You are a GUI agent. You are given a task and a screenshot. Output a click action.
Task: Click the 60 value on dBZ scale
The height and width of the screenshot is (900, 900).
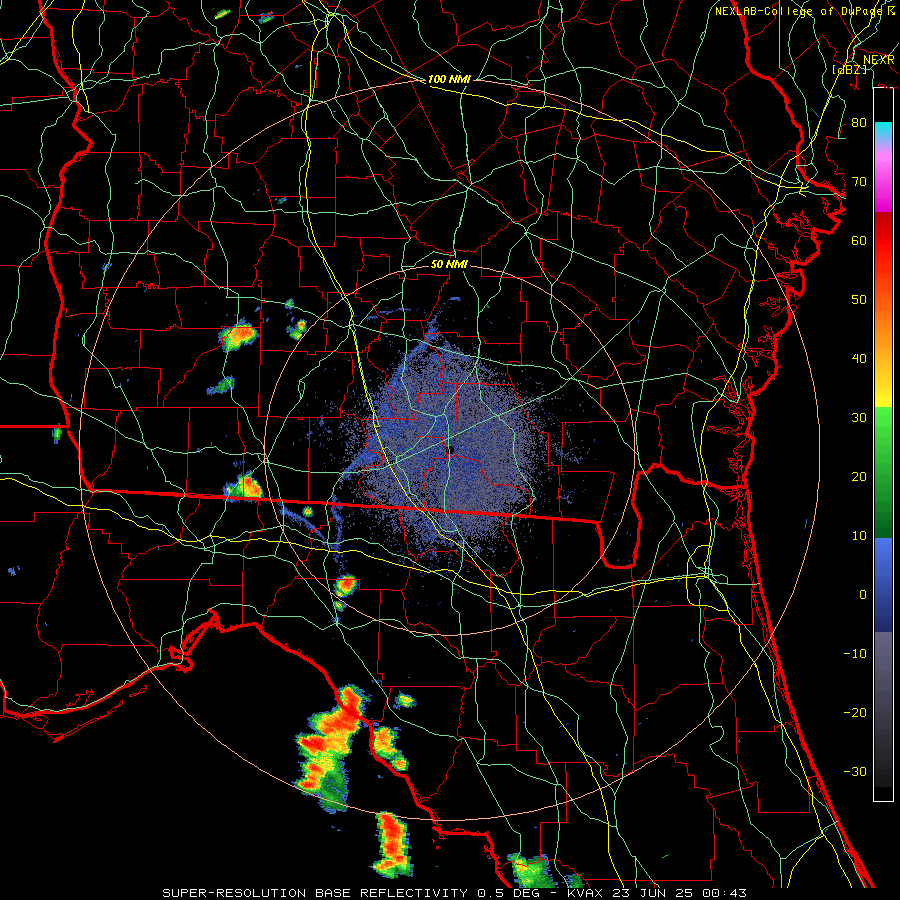tap(859, 240)
